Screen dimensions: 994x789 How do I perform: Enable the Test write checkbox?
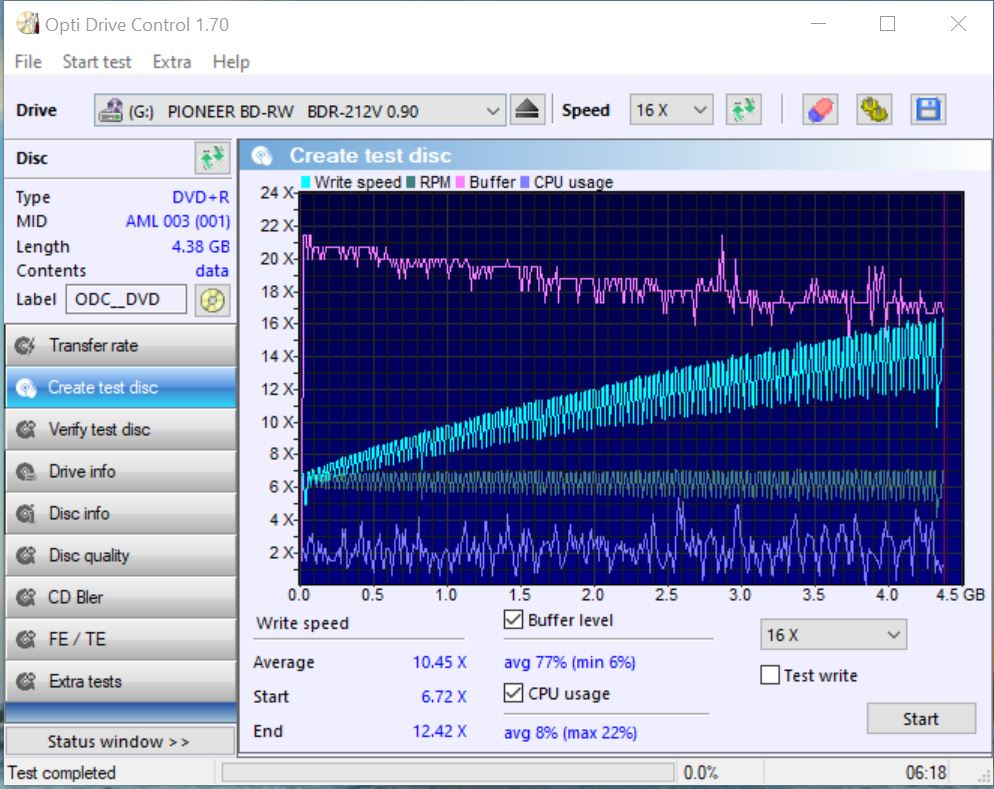point(770,675)
